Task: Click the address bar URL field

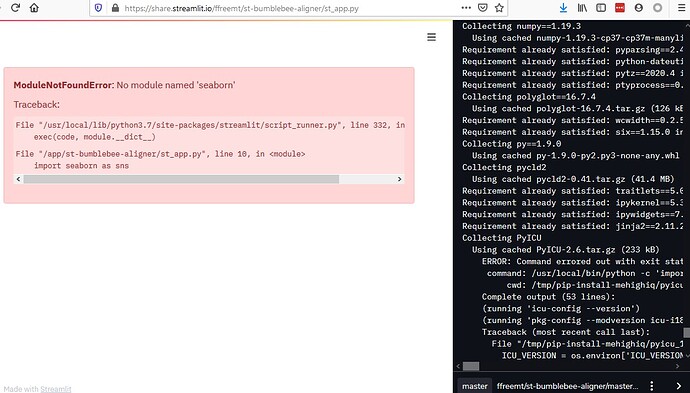Action: [290, 8]
